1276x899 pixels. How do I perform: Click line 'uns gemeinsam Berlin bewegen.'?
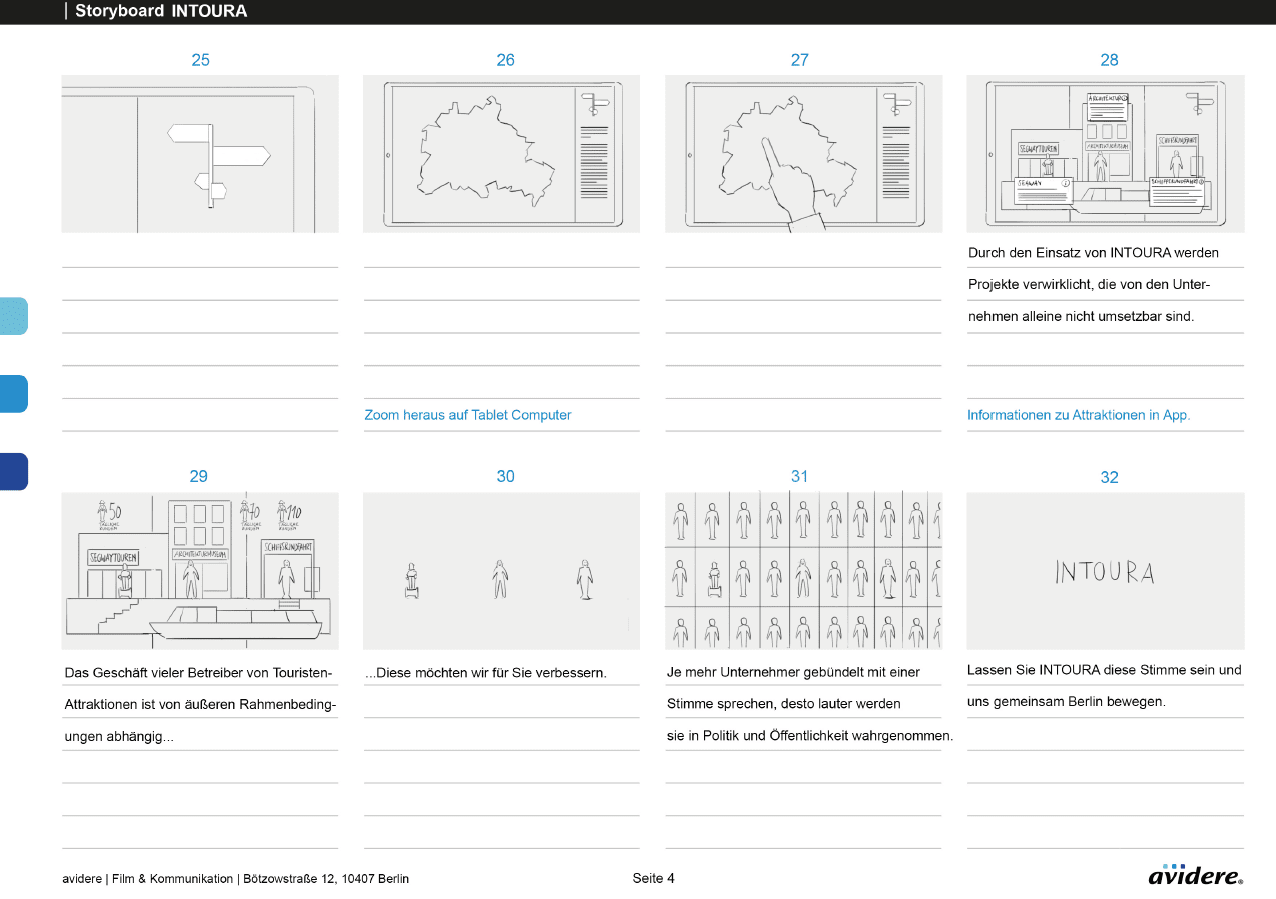coord(1066,702)
